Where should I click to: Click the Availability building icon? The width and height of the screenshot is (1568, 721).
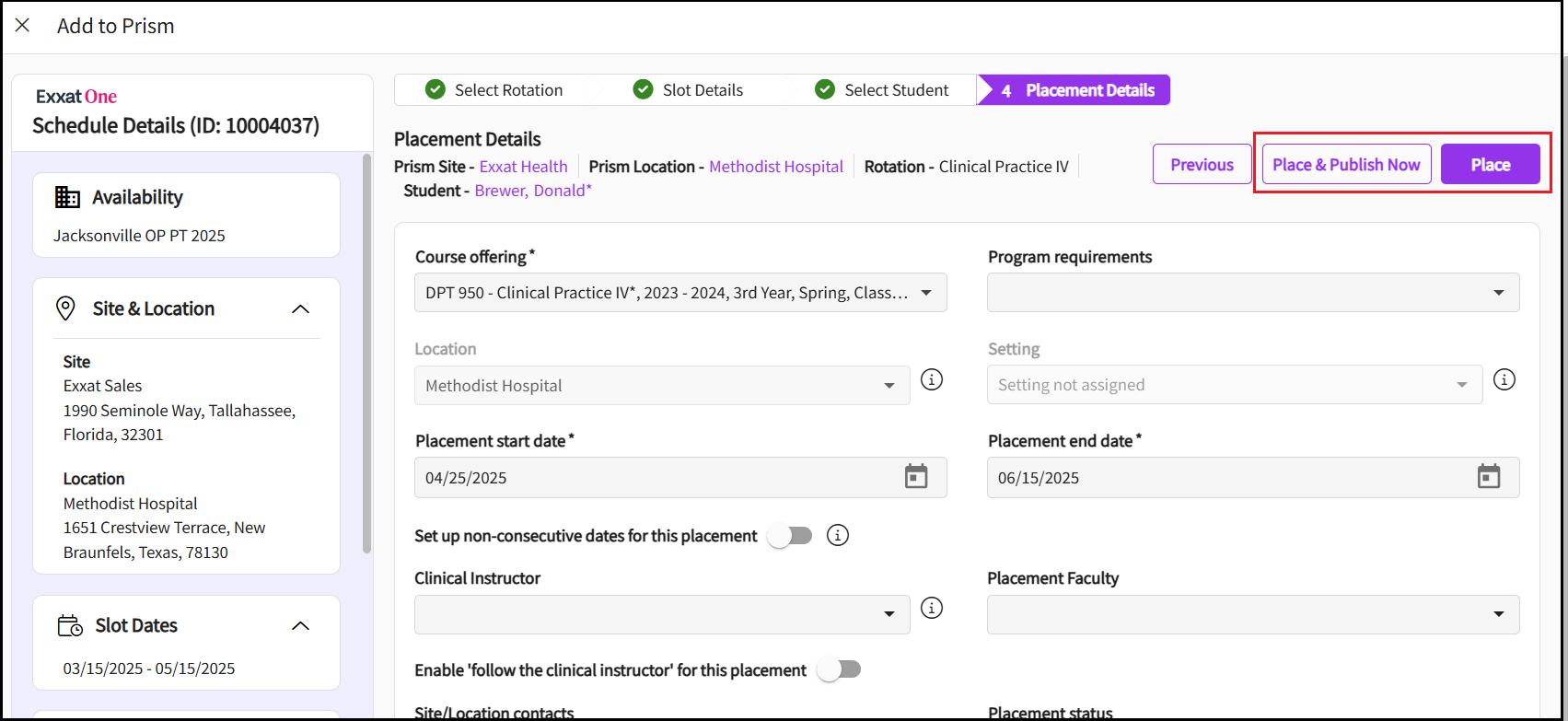pos(67,197)
